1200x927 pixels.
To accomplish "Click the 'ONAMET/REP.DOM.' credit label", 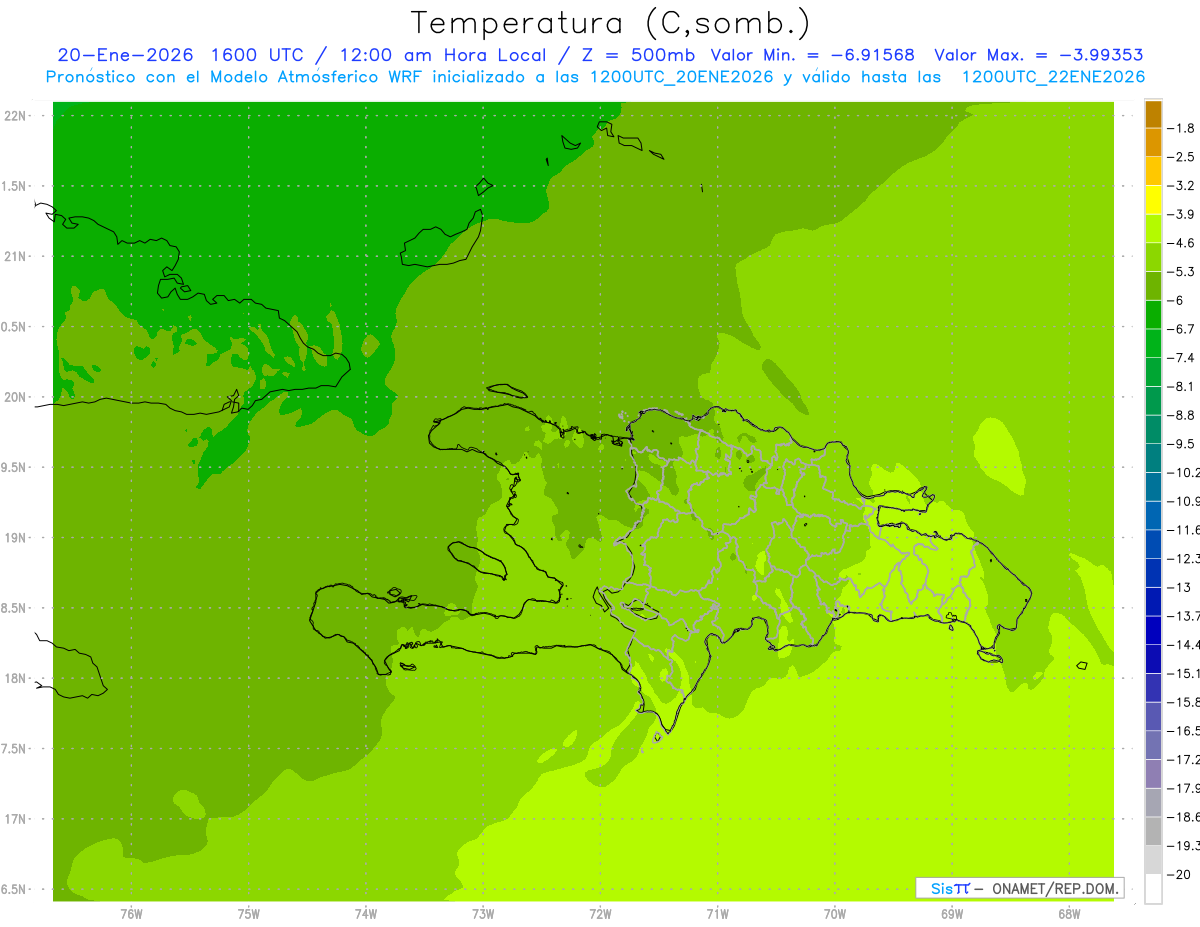I will click(1055, 888).
